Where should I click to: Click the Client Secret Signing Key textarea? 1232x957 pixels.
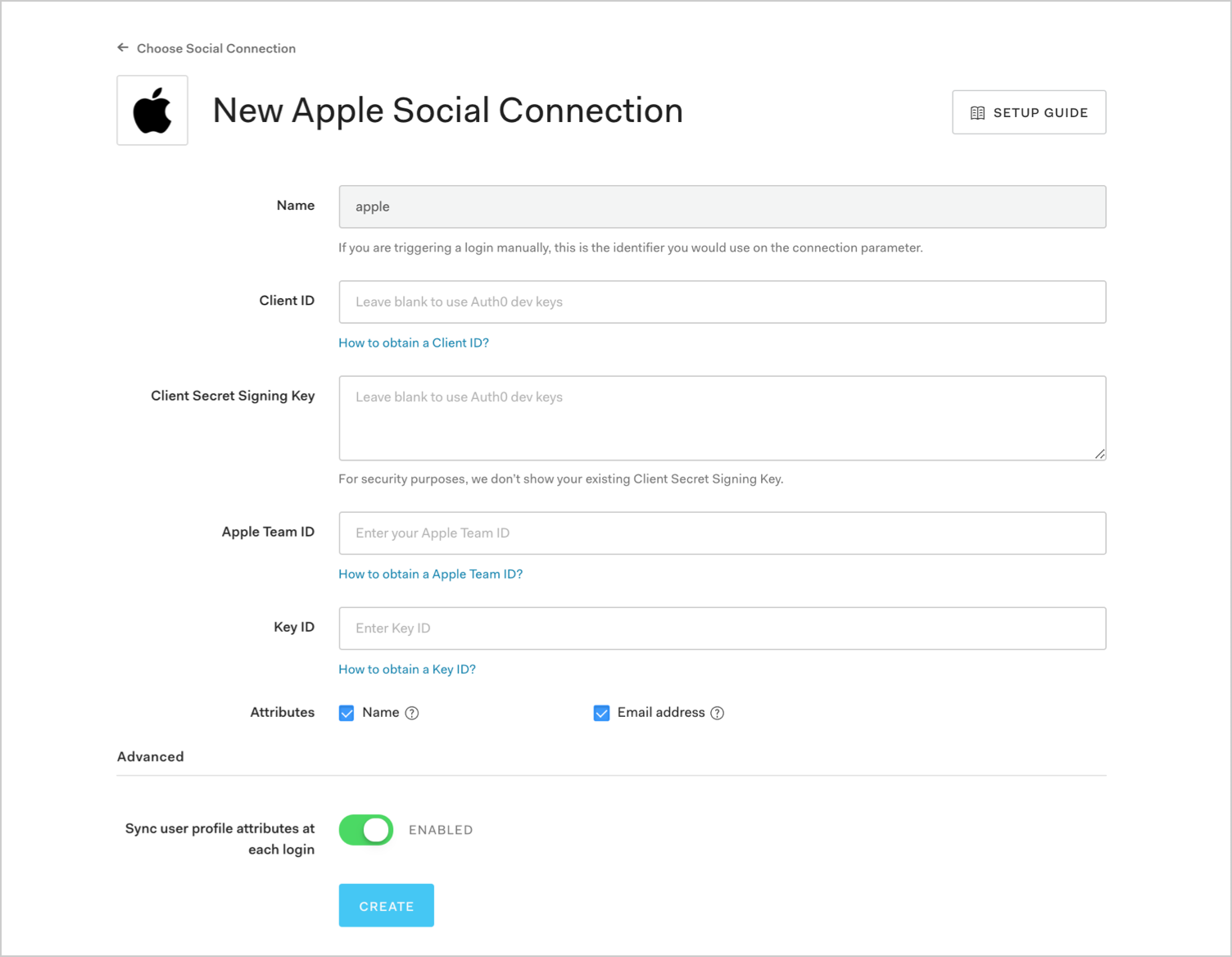tap(722, 418)
